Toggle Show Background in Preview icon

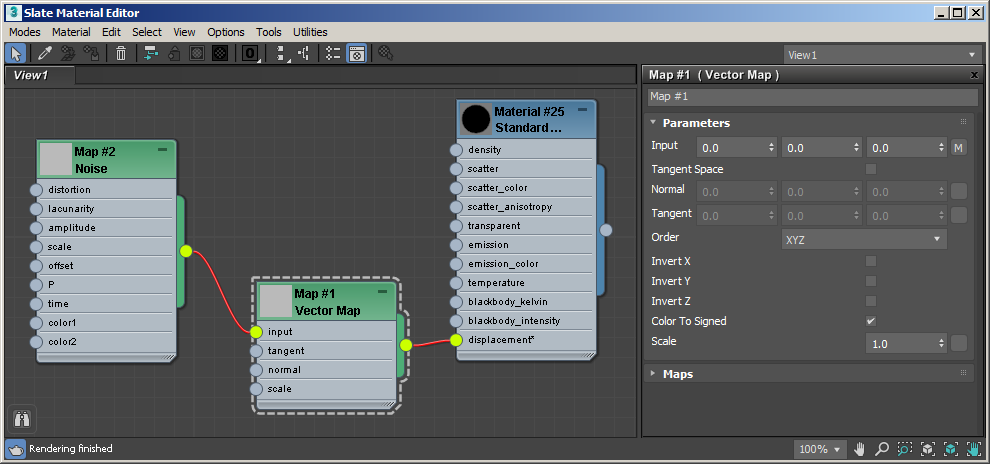coord(220,54)
